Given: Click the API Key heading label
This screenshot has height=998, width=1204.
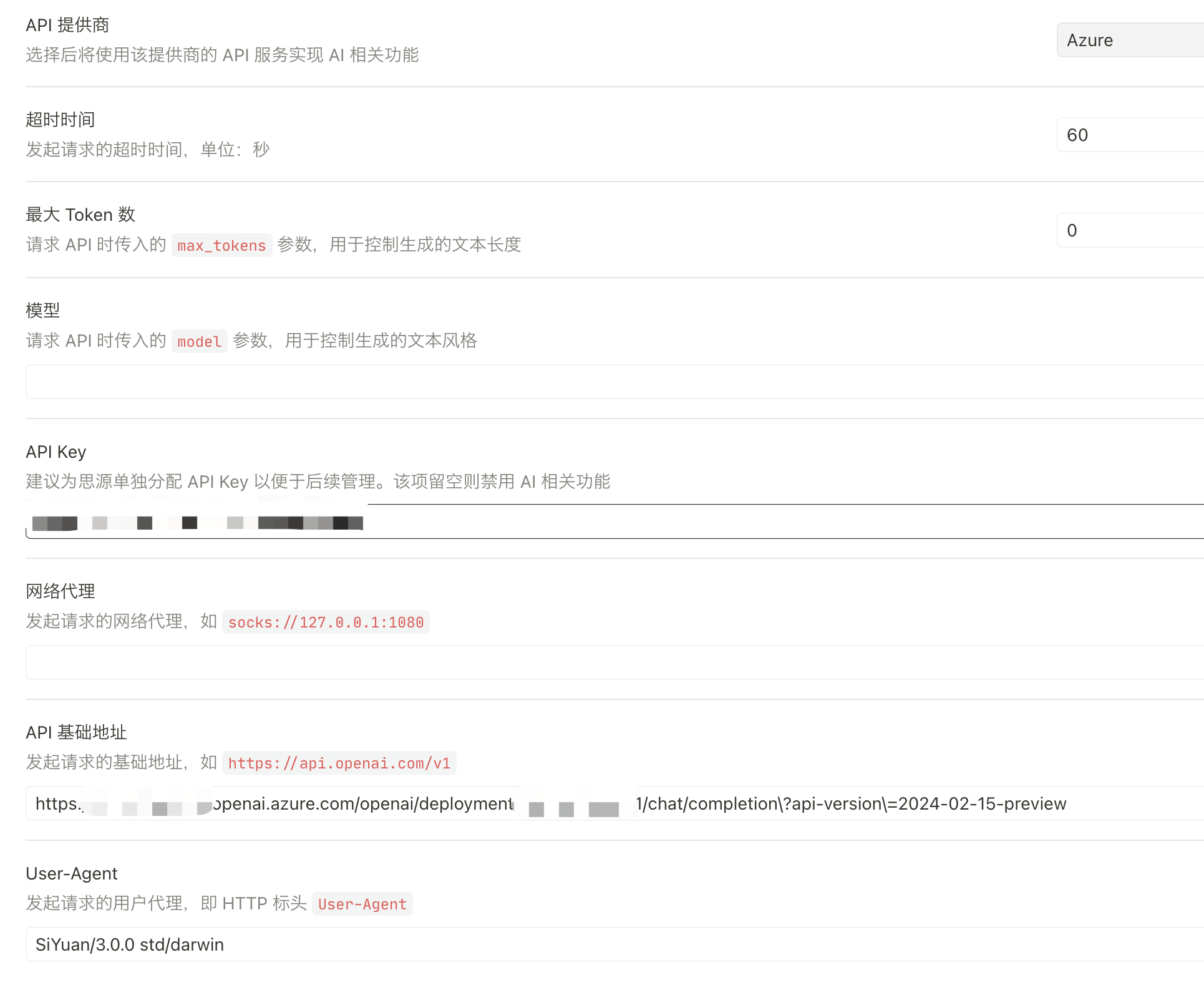Looking at the screenshot, I should click(56, 452).
